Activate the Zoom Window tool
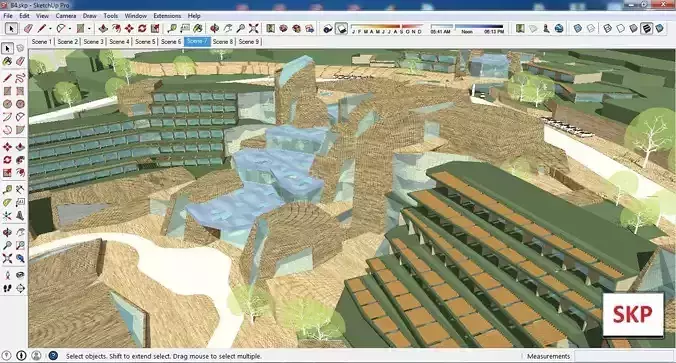The image size is (676, 363). 20,246
